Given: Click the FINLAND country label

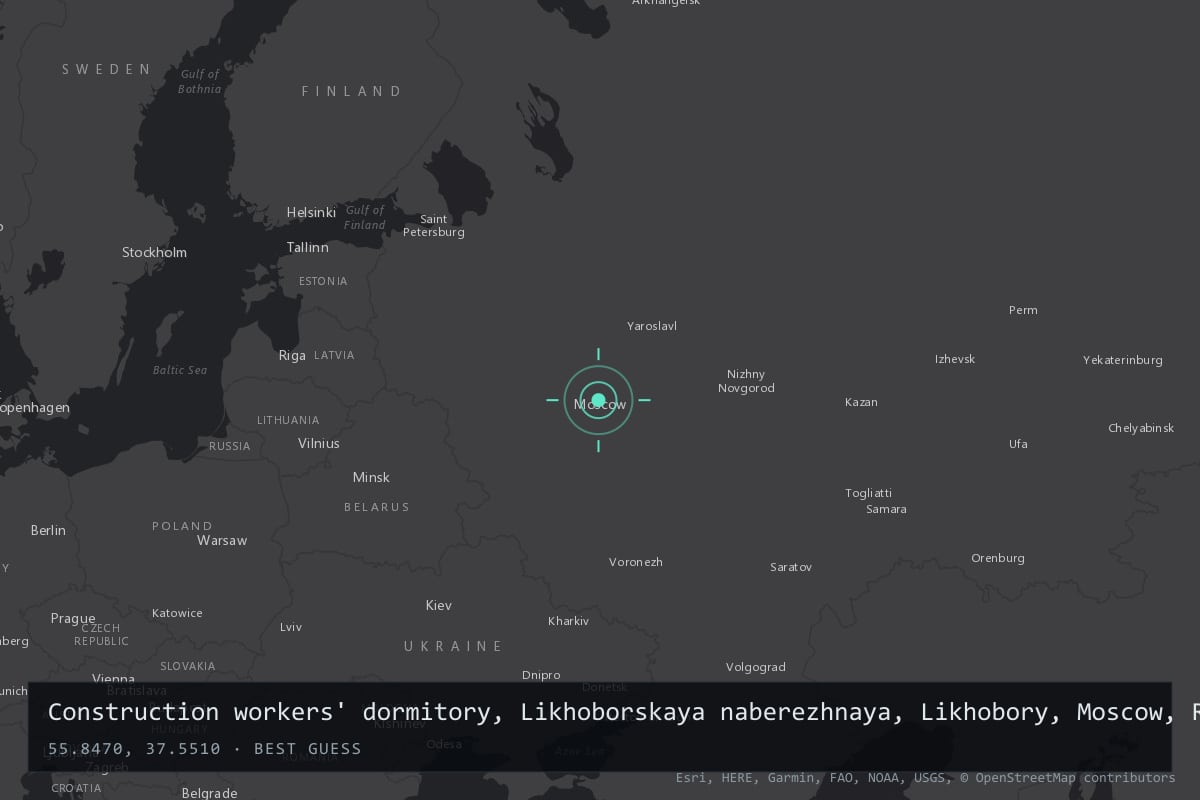Looking at the screenshot, I should point(352,91).
